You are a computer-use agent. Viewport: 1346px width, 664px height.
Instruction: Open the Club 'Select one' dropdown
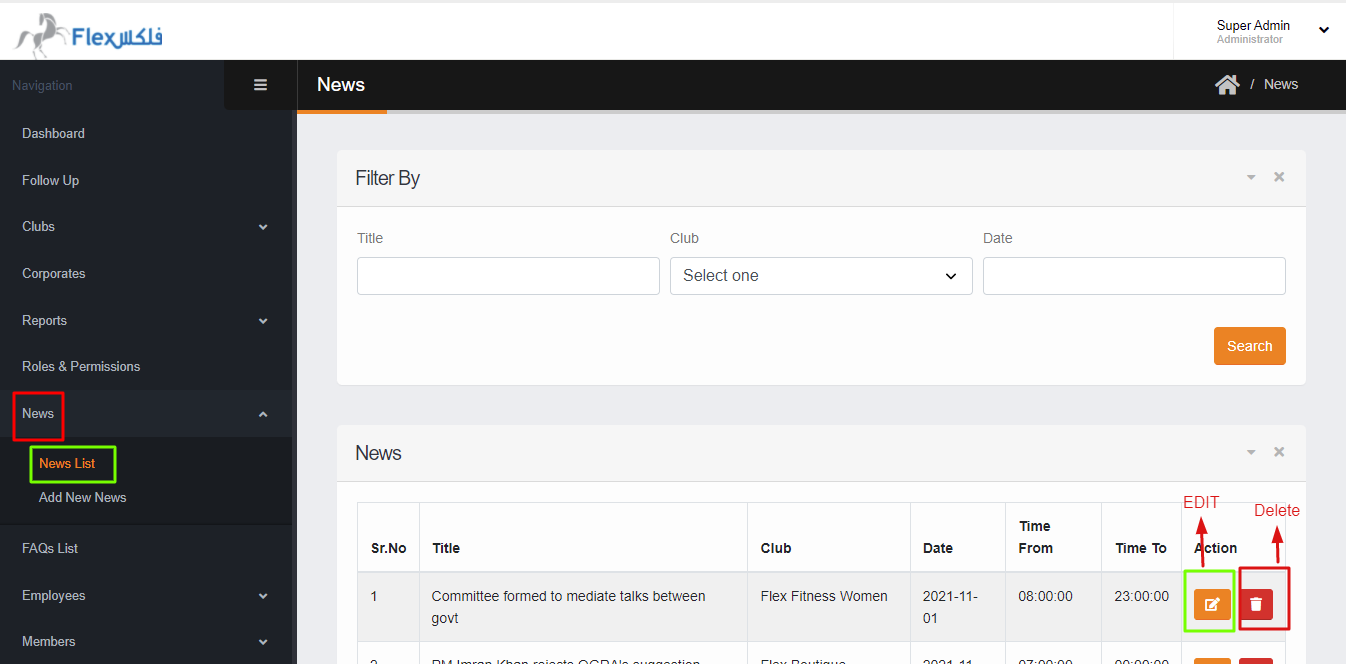tap(820, 276)
